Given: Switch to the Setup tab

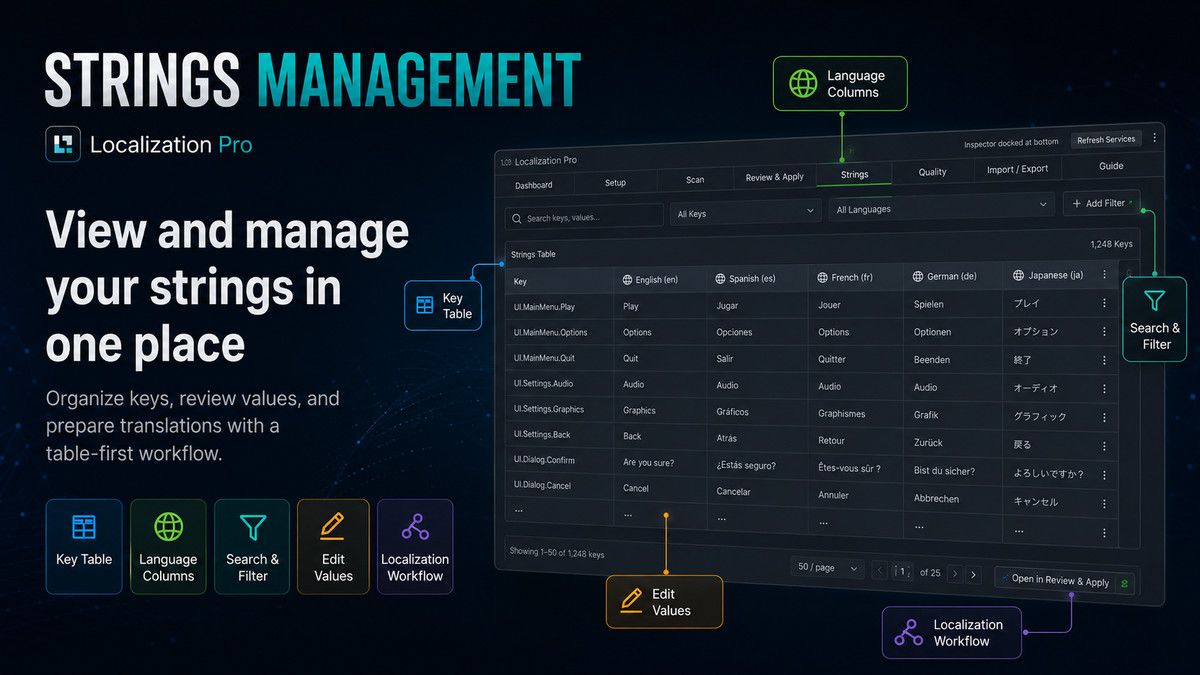Looking at the screenshot, I should [615, 183].
